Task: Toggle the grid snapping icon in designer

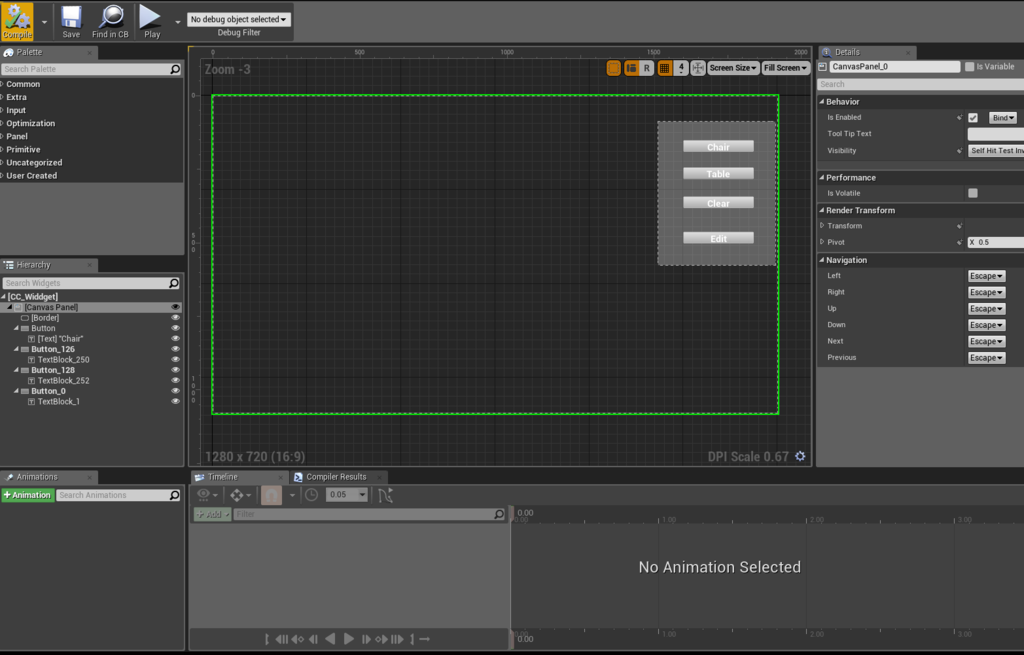Action: [664, 68]
